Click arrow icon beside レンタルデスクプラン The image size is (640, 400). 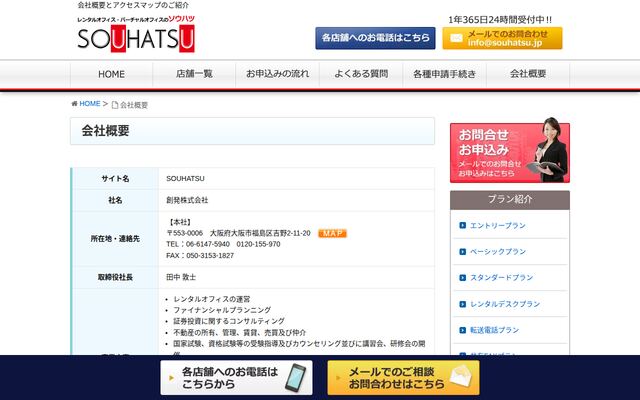pyautogui.click(x=462, y=304)
